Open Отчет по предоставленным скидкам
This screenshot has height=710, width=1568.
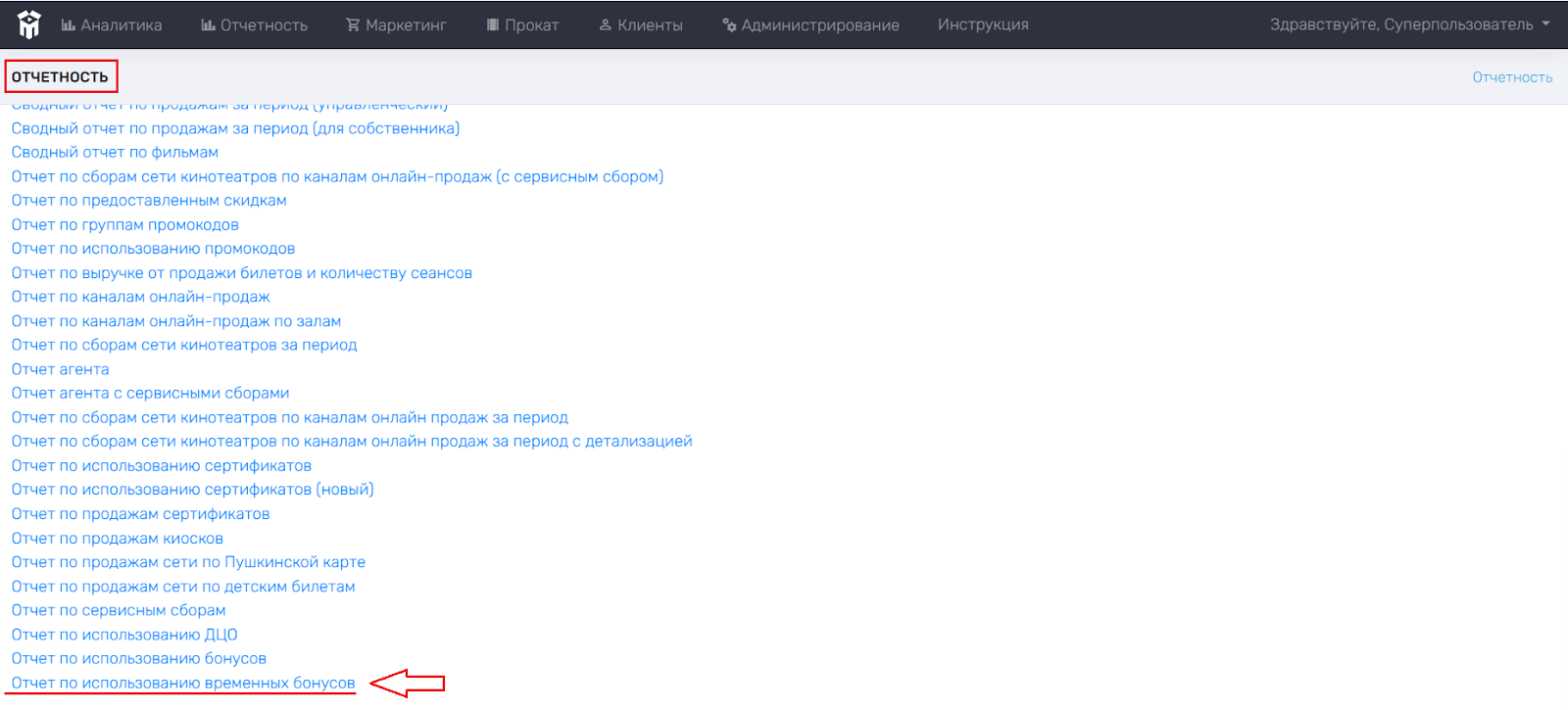click(x=149, y=201)
